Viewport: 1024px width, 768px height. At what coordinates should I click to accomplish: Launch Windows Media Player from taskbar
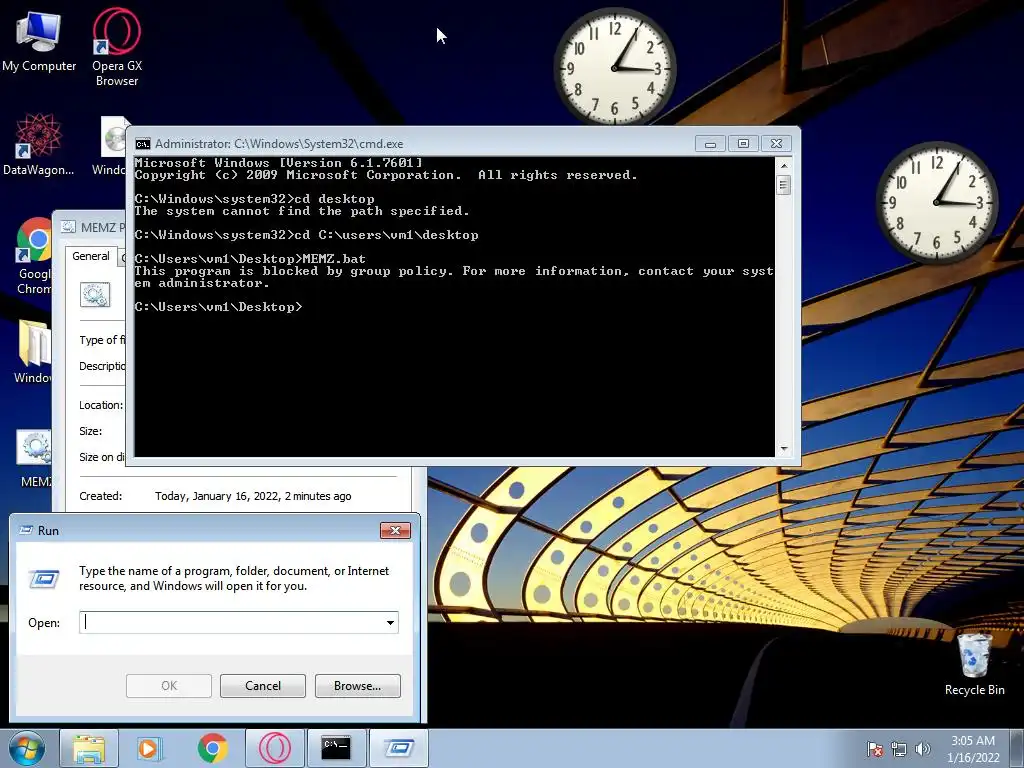[x=149, y=748]
